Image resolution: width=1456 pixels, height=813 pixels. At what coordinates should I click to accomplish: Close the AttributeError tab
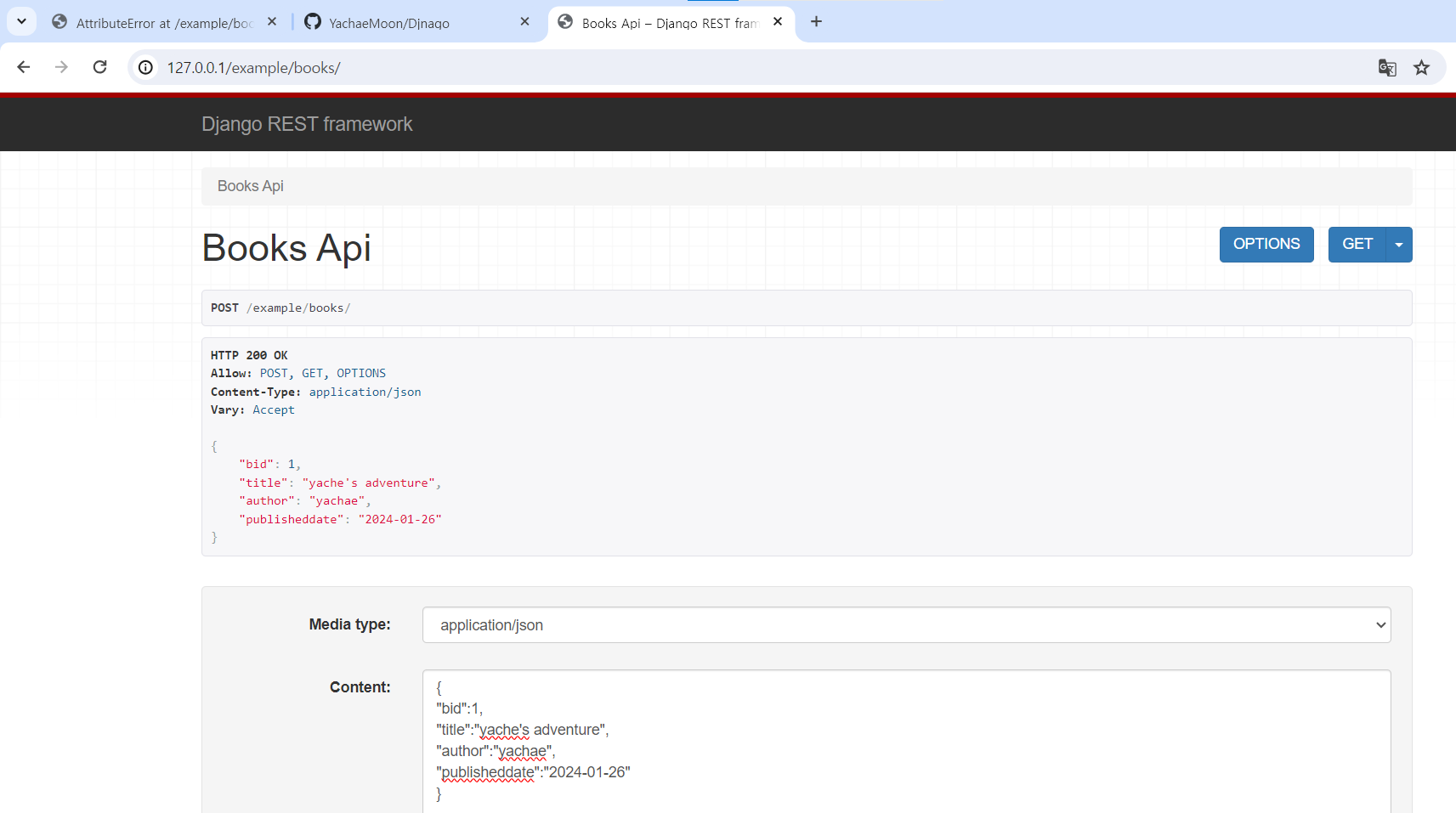click(x=272, y=22)
